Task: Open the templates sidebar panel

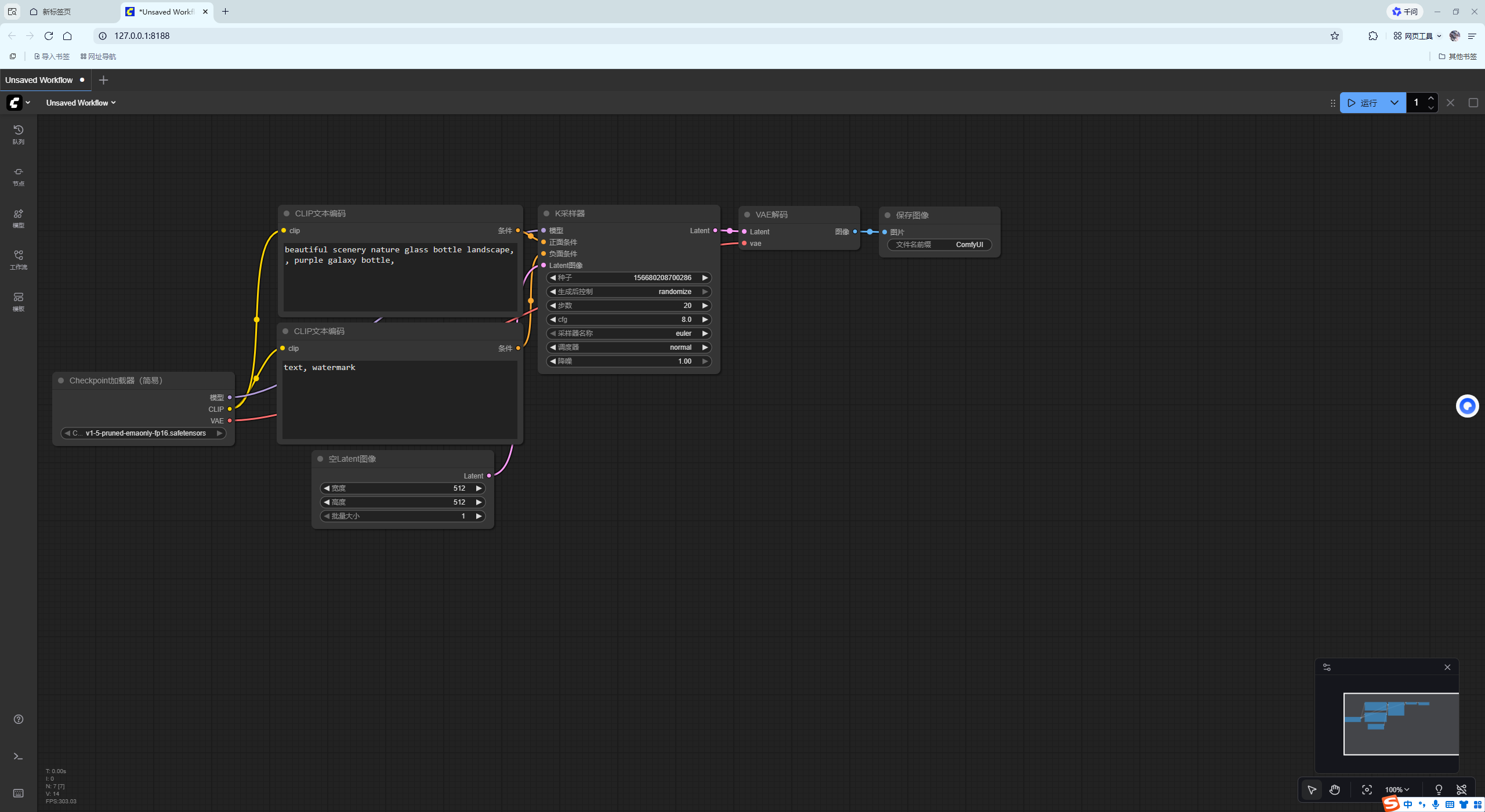Action: 19,301
